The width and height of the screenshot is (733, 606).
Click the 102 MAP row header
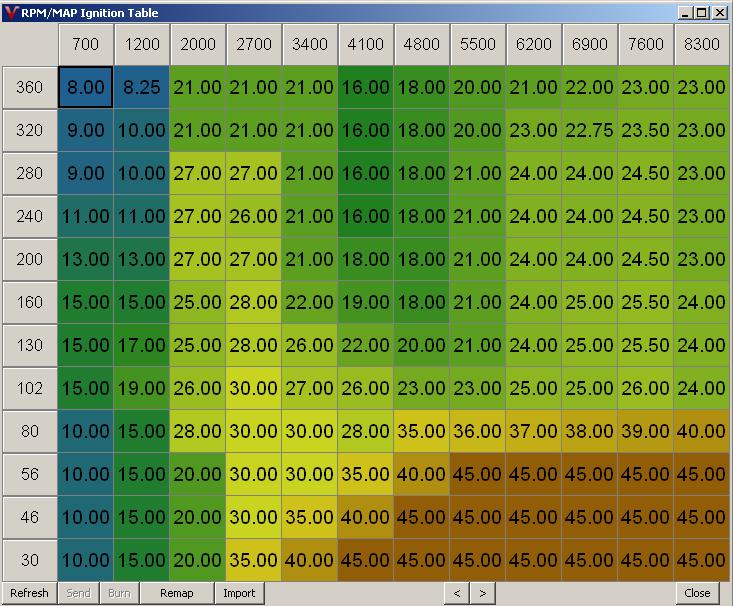coord(30,388)
